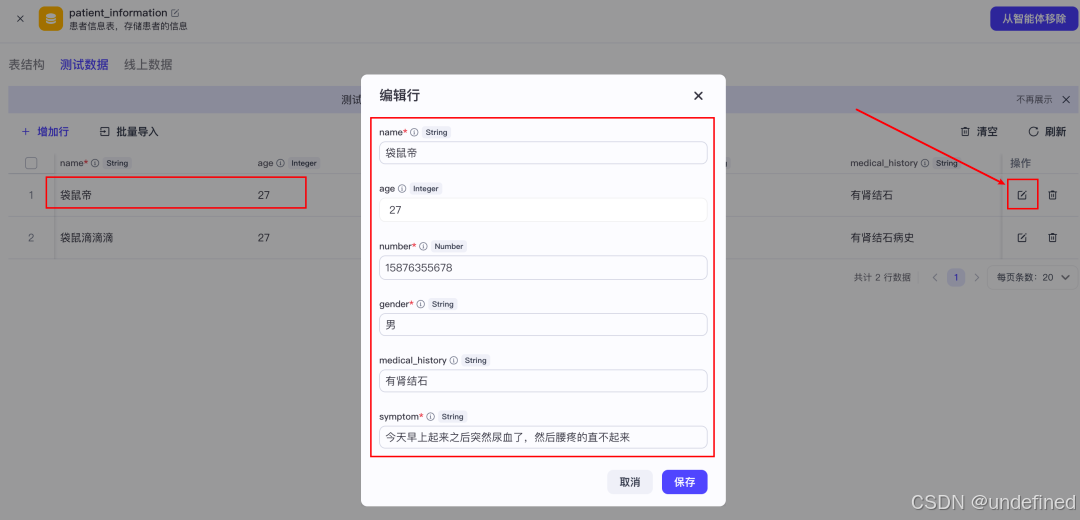Click 取消 to cancel editing
The image size is (1080, 520).
pyautogui.click(x=630, y=482)
